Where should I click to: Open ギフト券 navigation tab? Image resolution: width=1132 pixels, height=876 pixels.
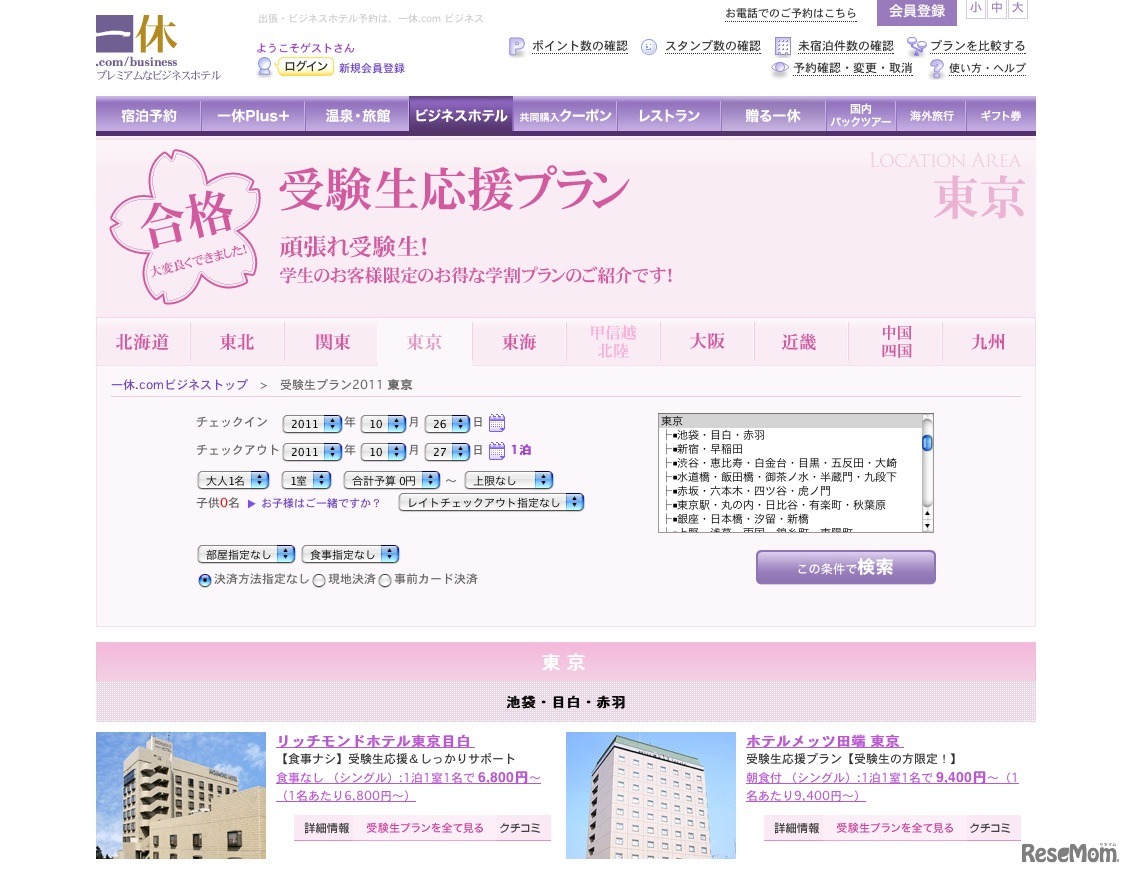click(1001, 116)
